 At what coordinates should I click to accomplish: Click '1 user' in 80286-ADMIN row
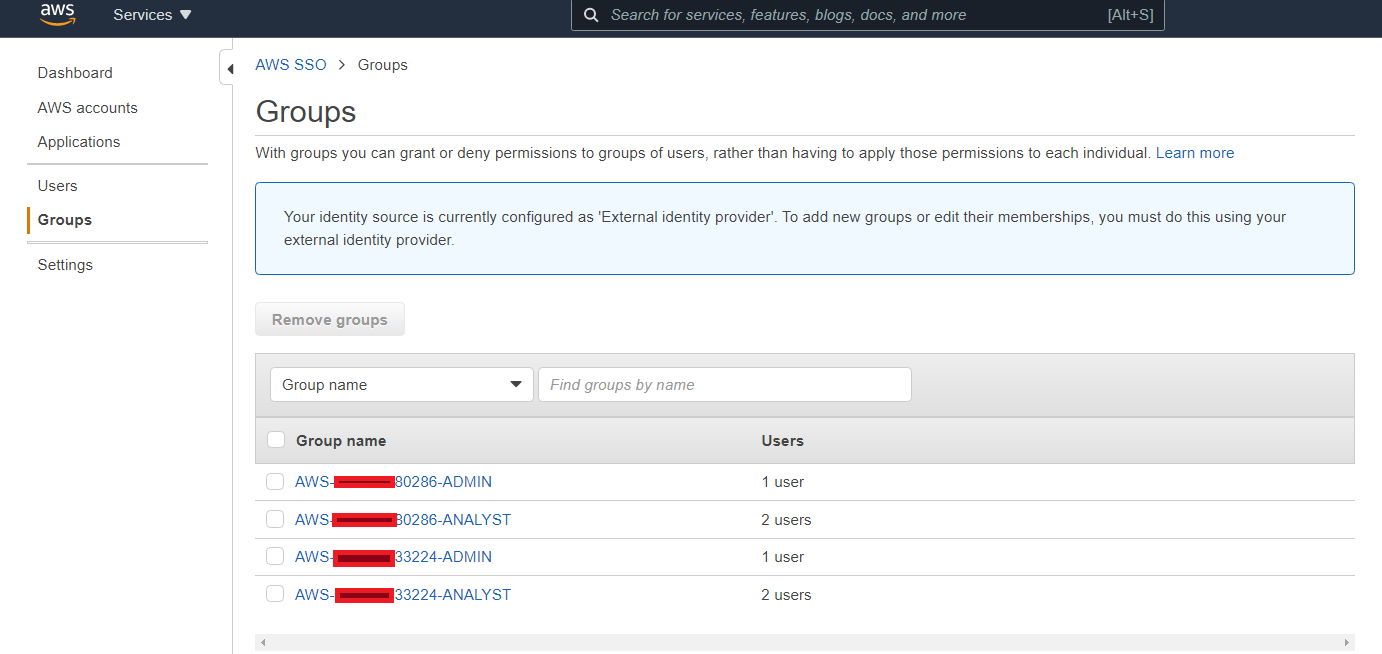click(783, 482)
